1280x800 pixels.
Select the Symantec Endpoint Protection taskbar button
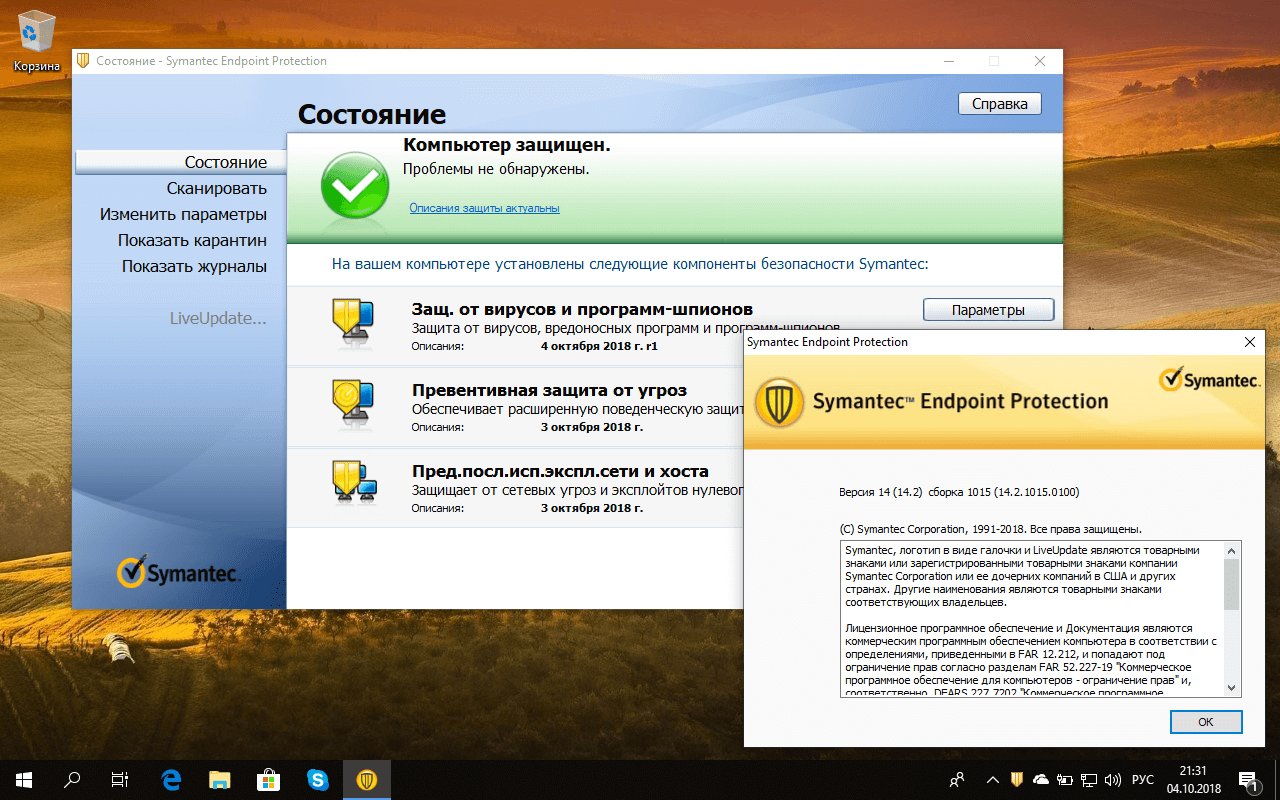[x=367, y=779]
